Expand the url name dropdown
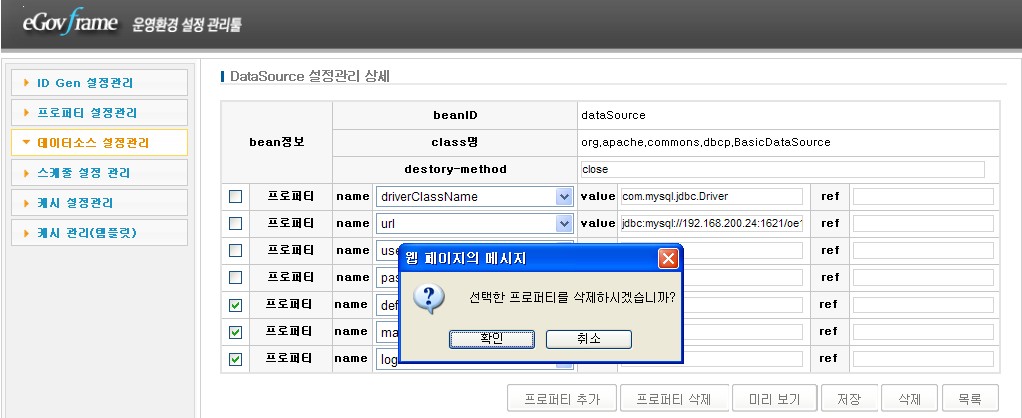 click(563, 224)
